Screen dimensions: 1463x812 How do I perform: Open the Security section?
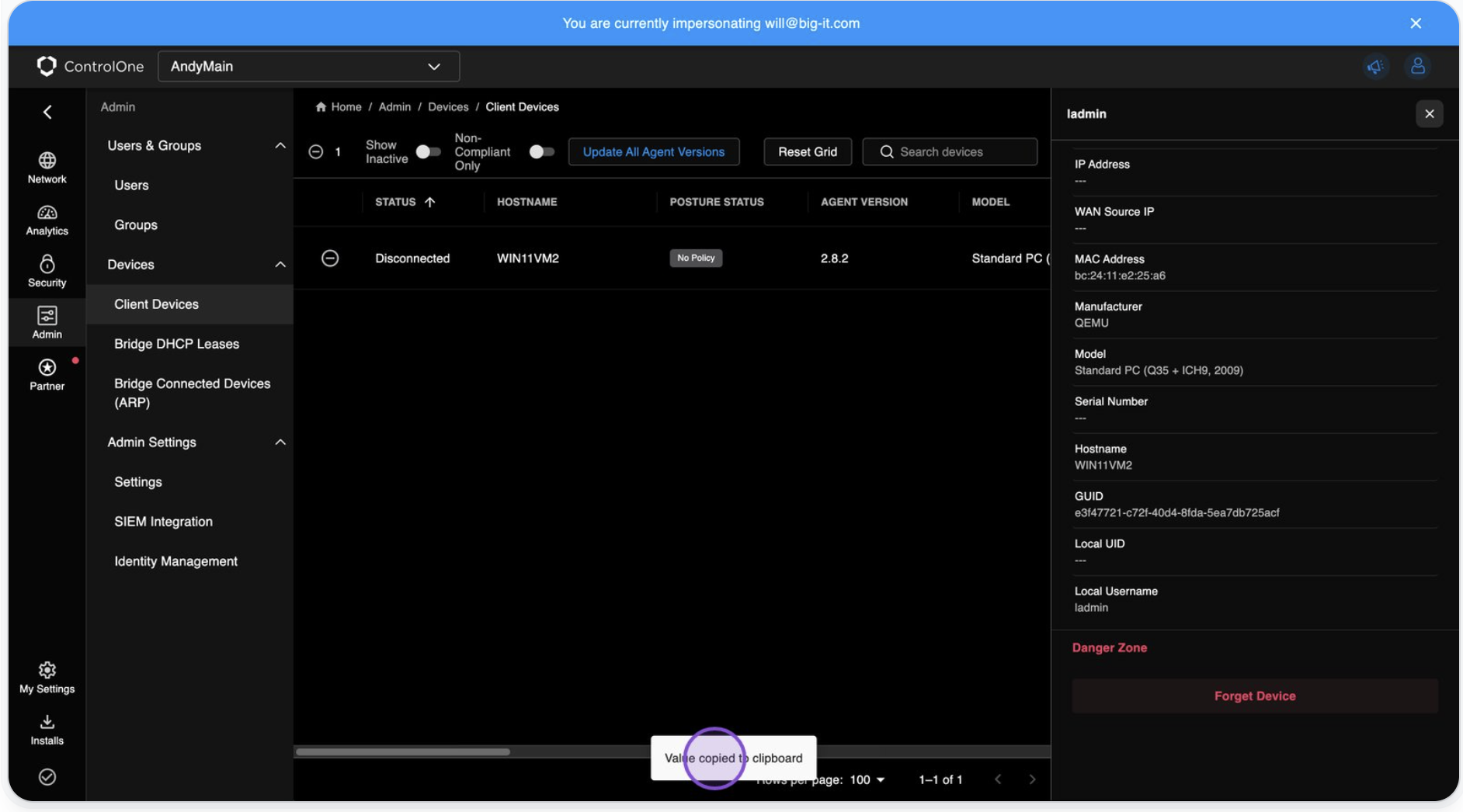click(47, 272)
